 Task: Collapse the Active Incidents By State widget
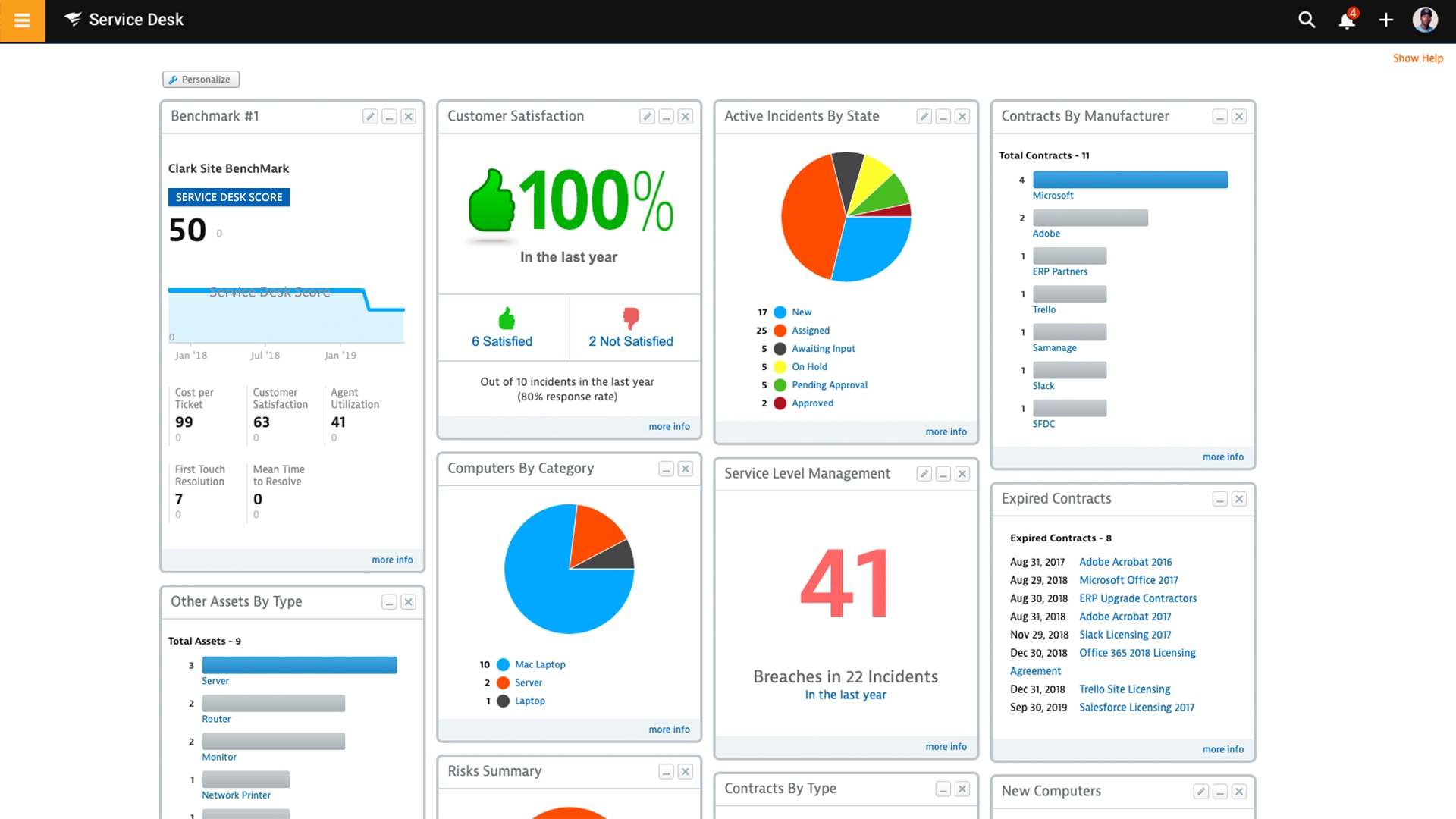(943, 117)
